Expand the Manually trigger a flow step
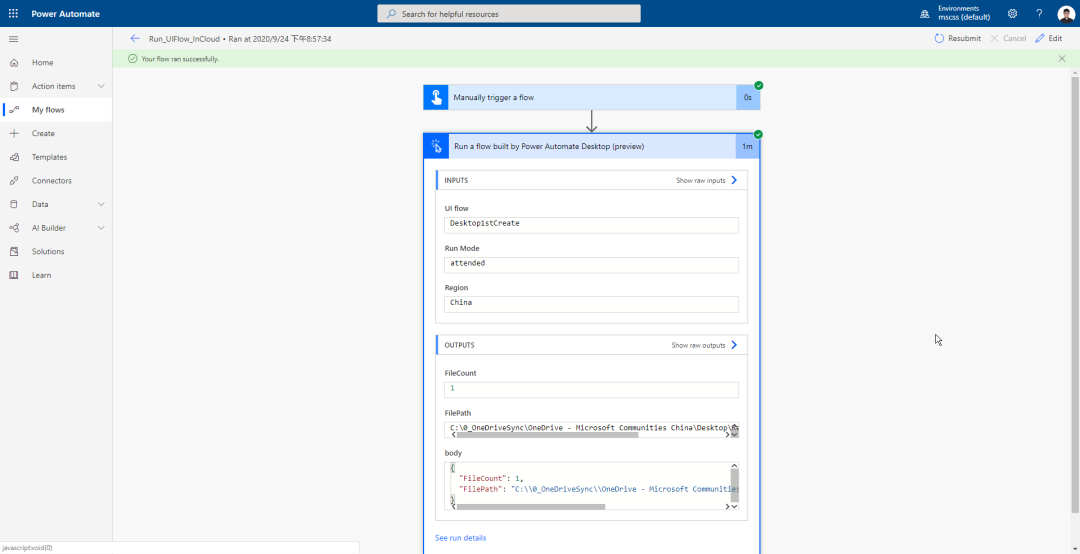Image resolution: width=1080 pixels, height=554 pixels. click(x=592, y=98)
